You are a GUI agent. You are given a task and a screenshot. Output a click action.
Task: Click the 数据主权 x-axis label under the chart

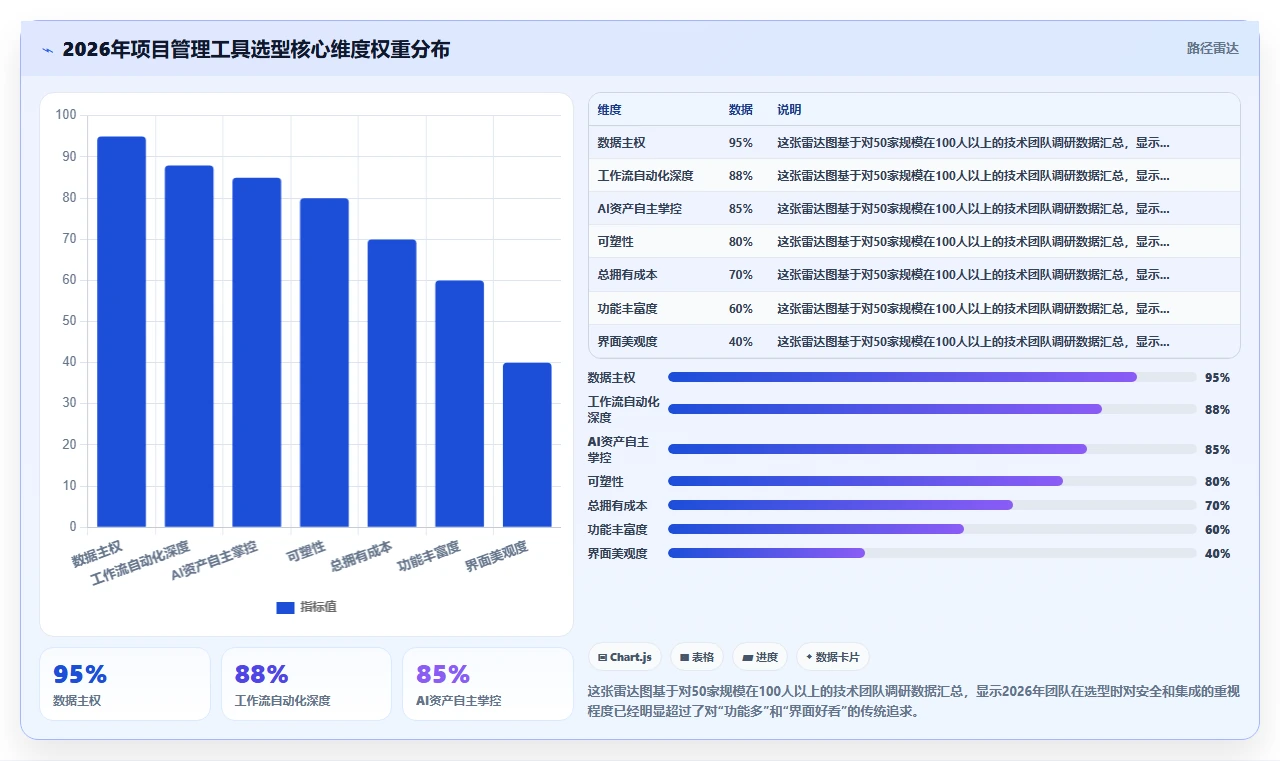coord(97,553)
